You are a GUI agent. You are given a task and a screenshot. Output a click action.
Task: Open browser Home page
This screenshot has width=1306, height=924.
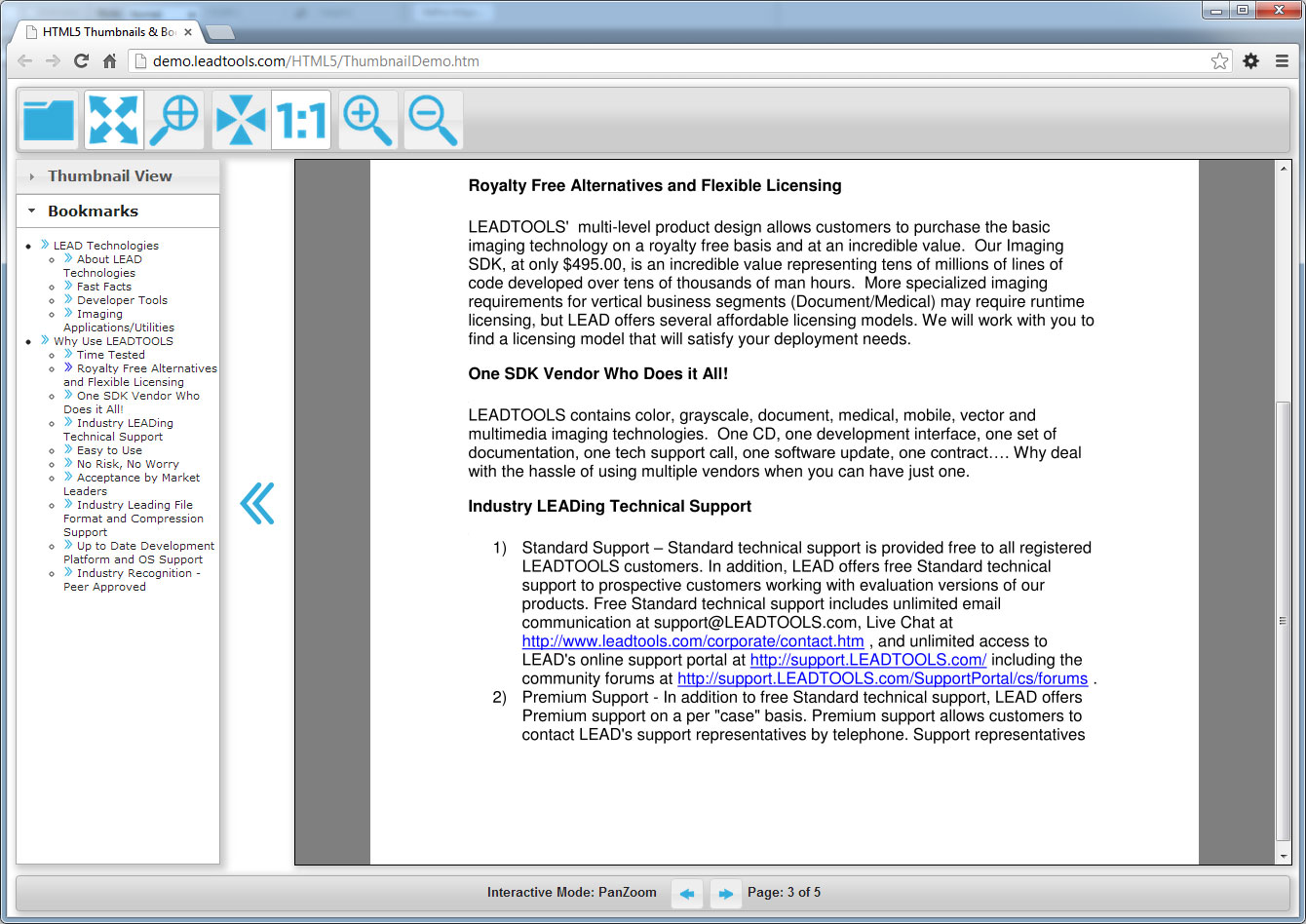point(109,60)
